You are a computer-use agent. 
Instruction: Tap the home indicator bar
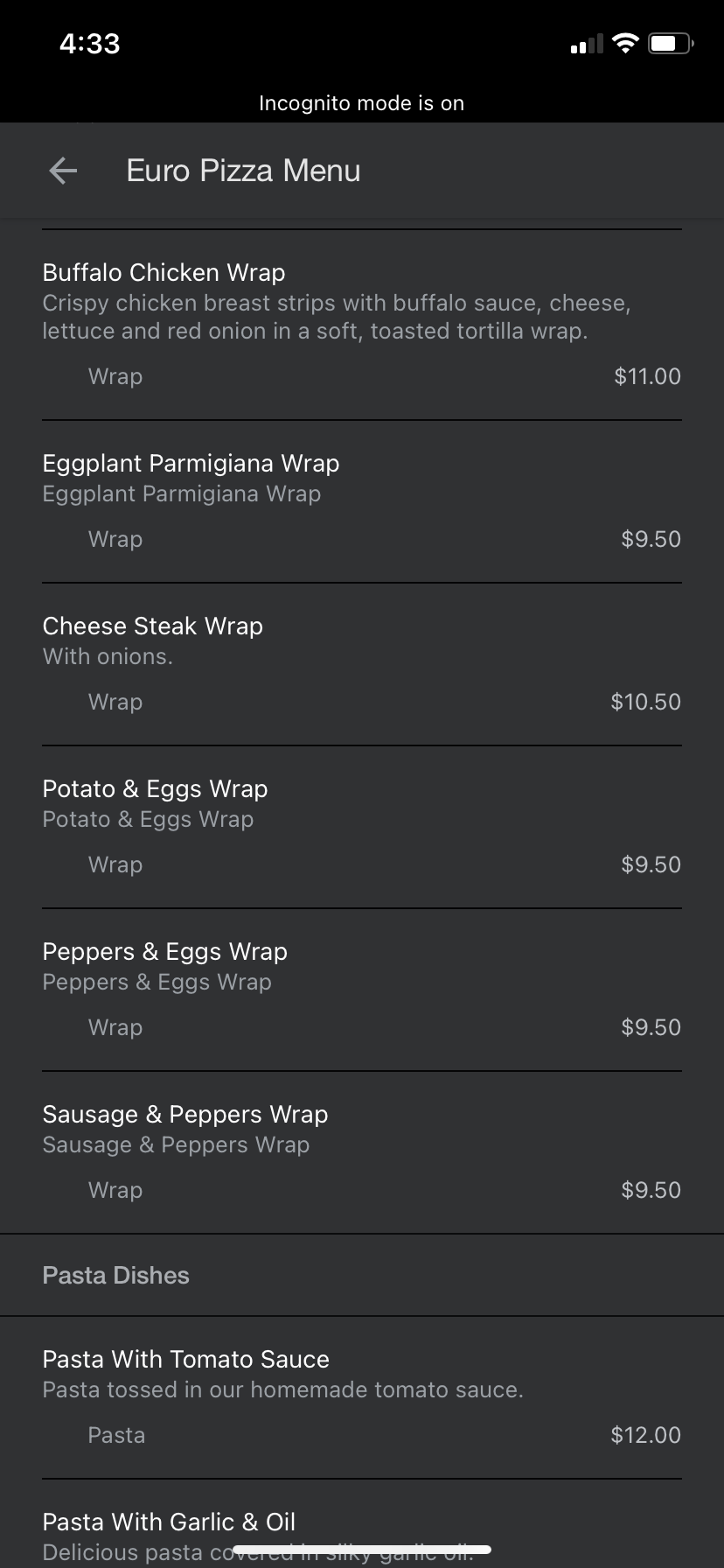[x=362, y=1550]
